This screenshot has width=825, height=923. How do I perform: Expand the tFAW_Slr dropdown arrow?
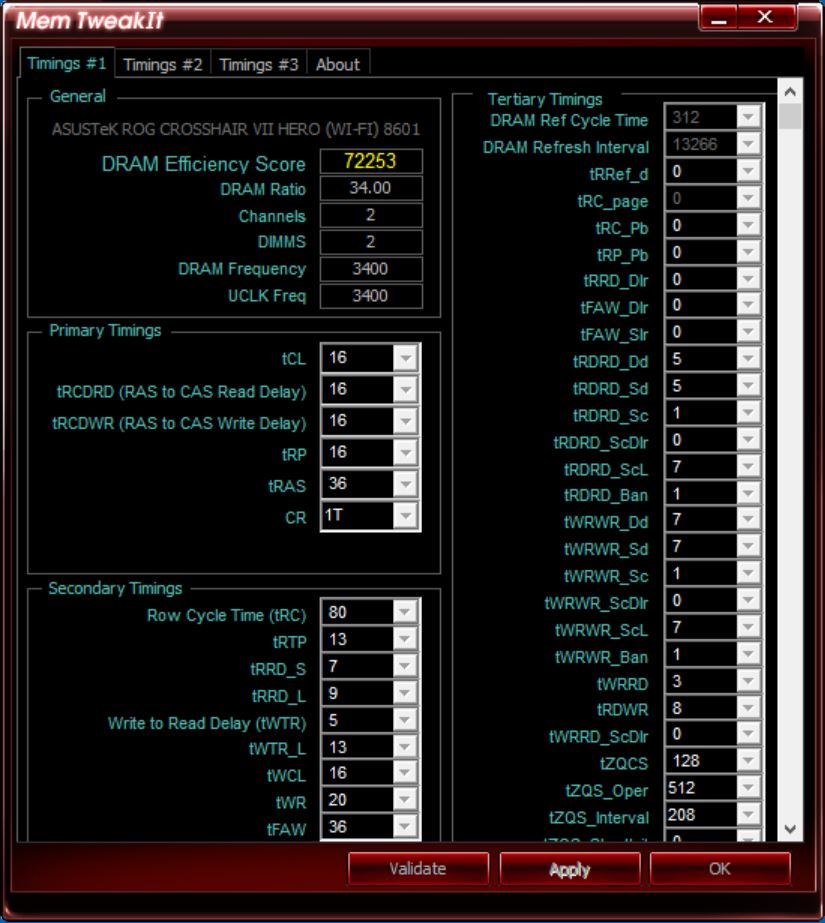(x=749, y=332)
